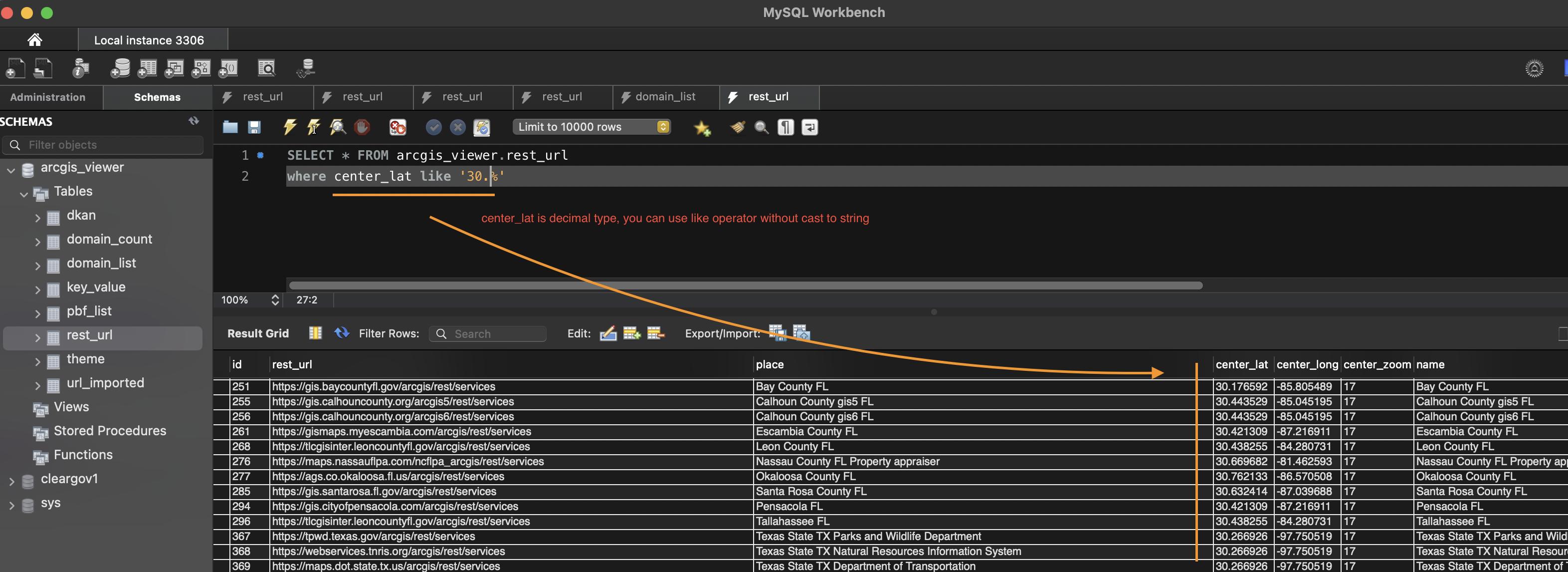Click the editor horizontal scrollbar
The image size is (1568, 572).
click(745, 285)
